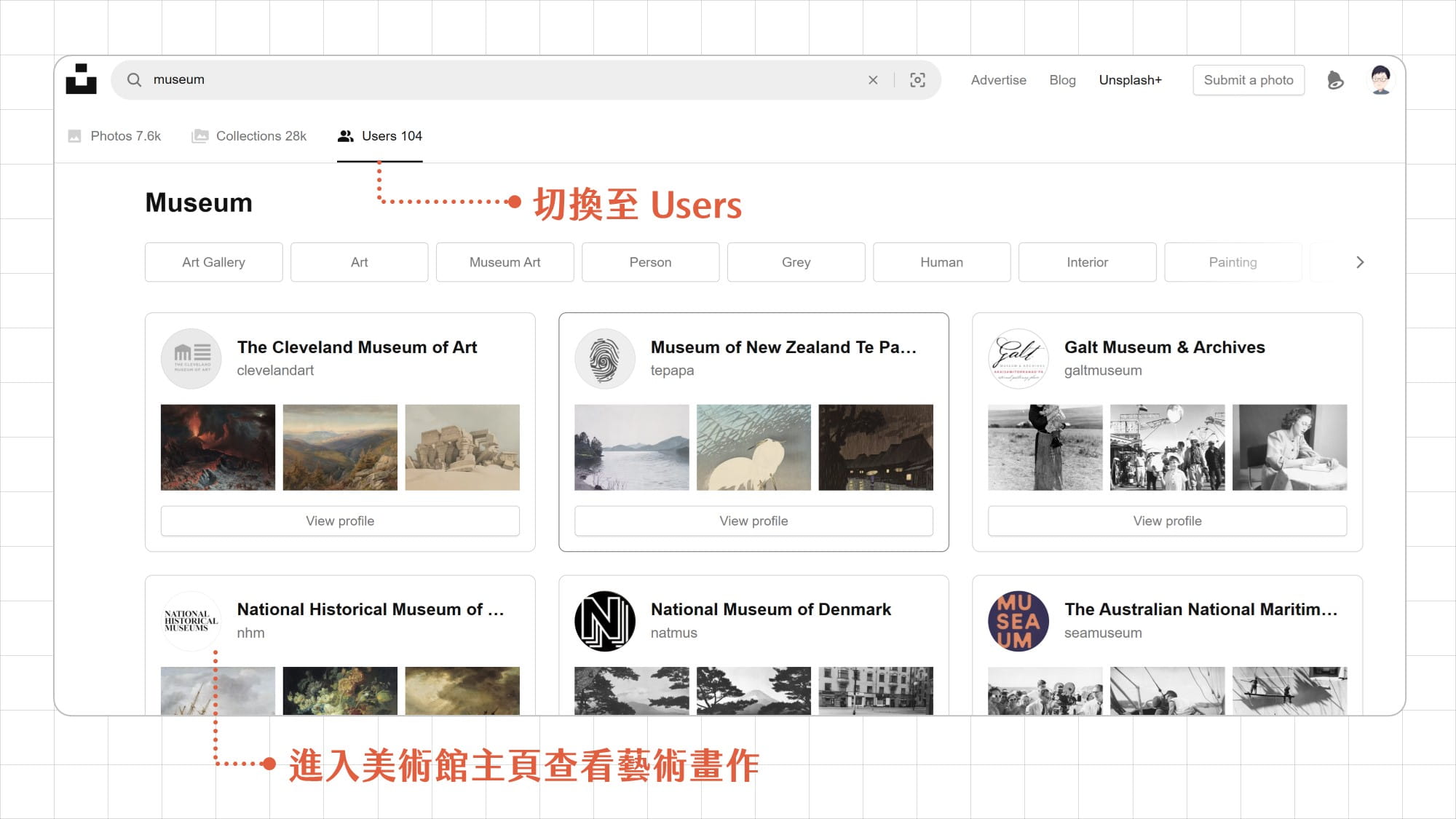Screen dimensions: 1456x819
Task: Open The Cleveland Museum of Art title
Action: 357,347
